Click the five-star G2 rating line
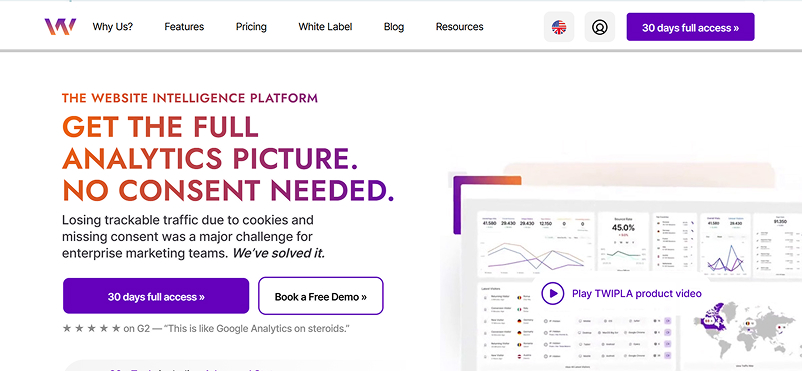Viewport: 802px width, 371px height. pyautogui.click(x=206, y=329)
